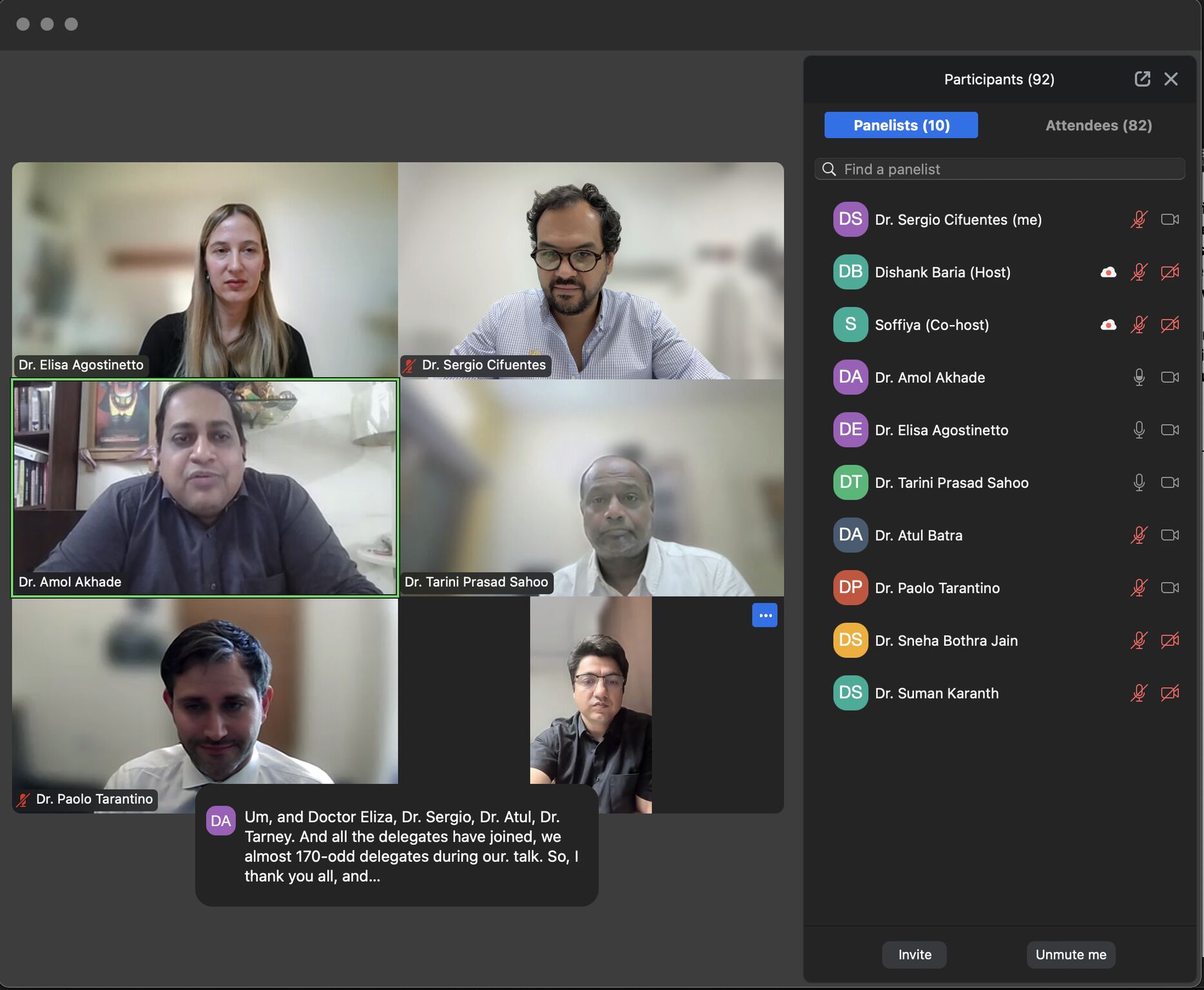Image resolution: width=1204 pixels, height=990 pixels.
Task: Click the microphone icon for Dr. Amol Akhade
Action: (1139, 378)
